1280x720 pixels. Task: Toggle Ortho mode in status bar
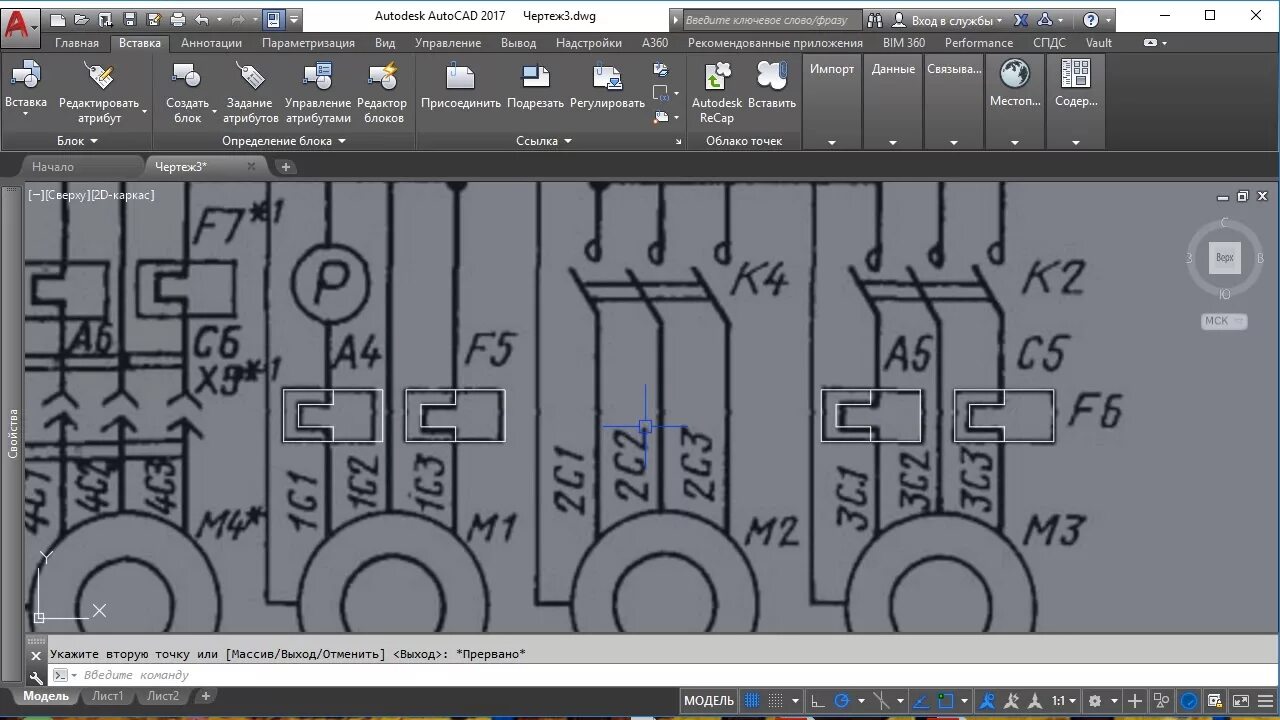point(817,701)
